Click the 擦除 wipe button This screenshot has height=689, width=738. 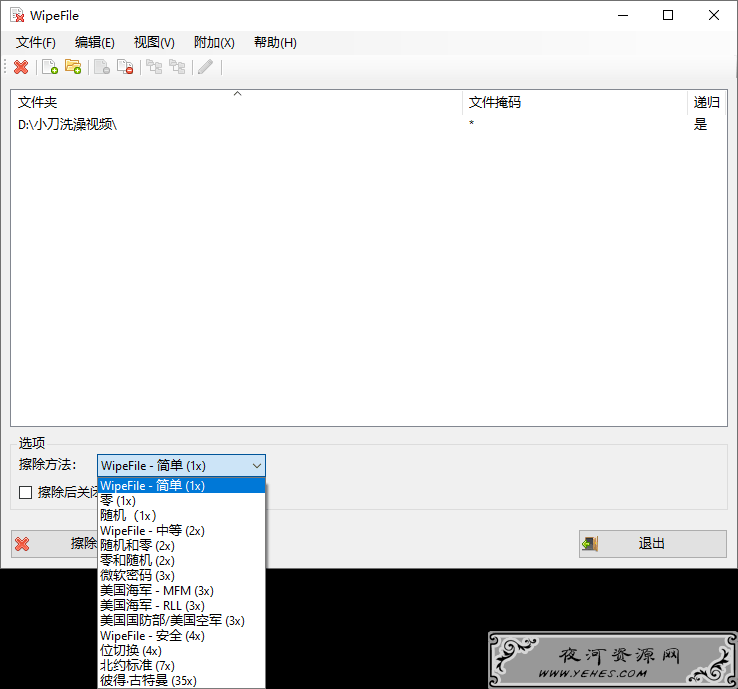tap(55, 544)
